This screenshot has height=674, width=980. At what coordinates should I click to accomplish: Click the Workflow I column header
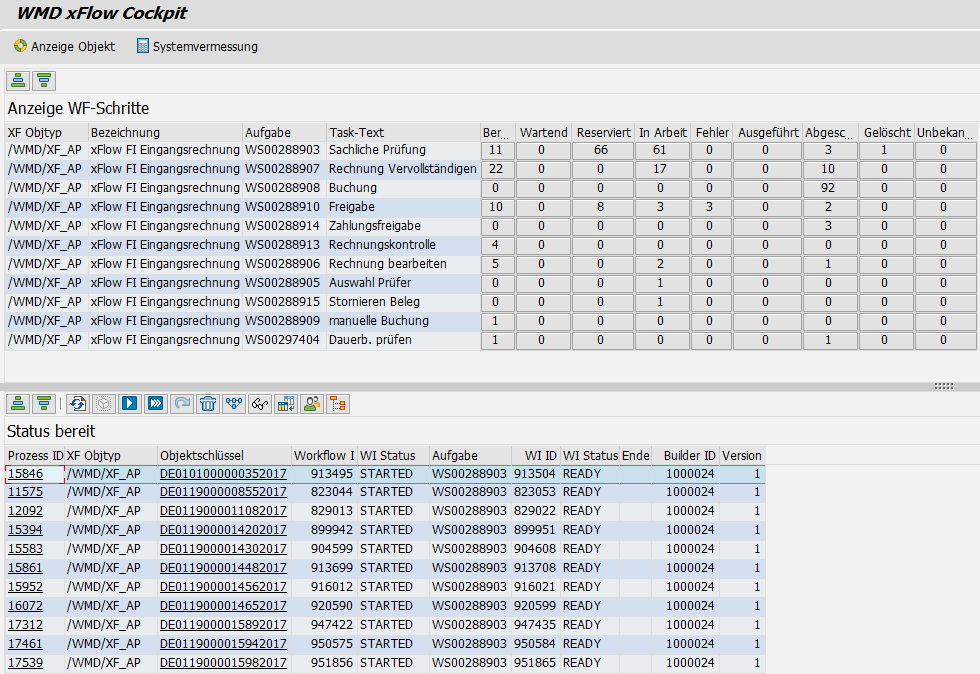(x=323, y=455)
